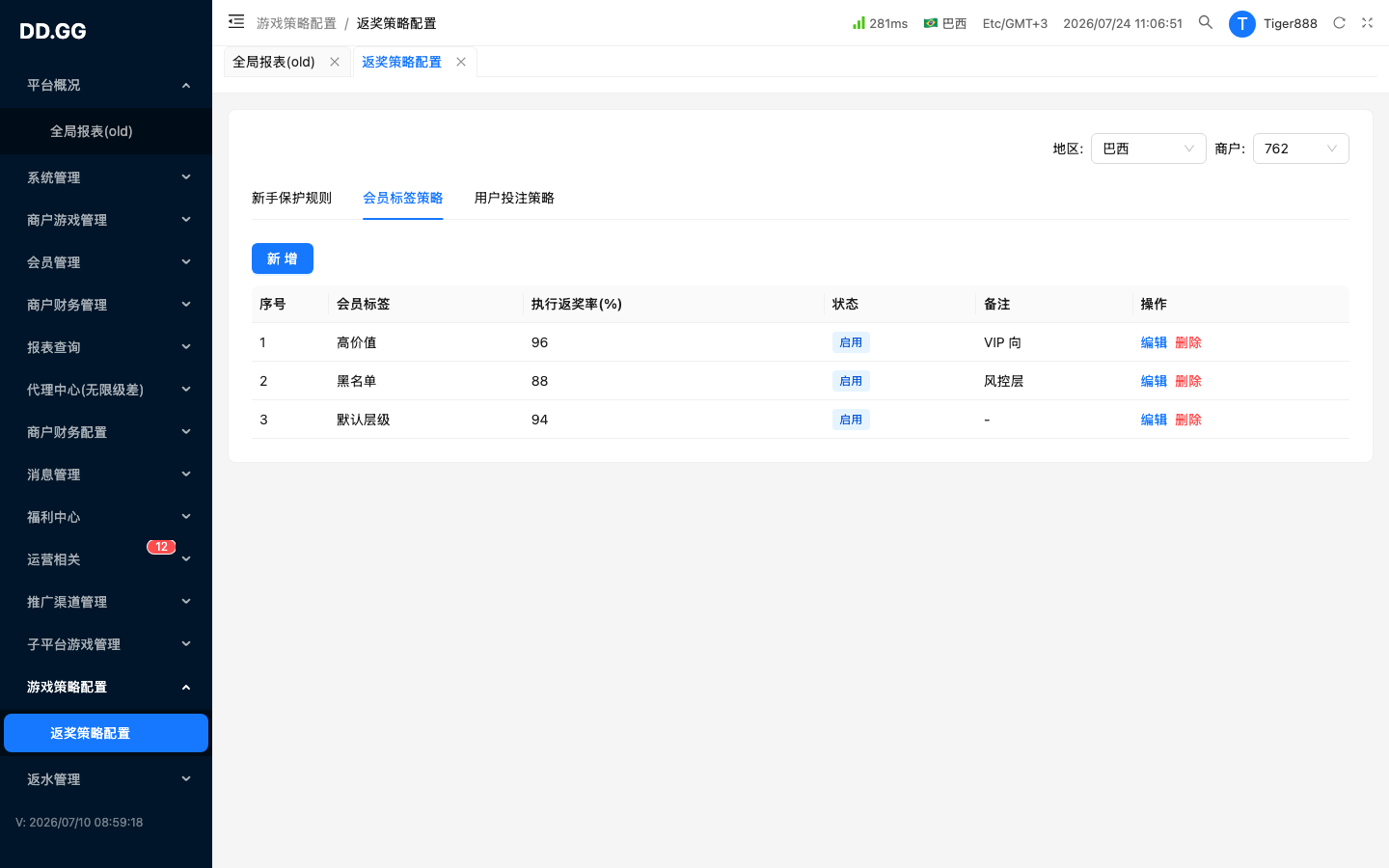
Task: Expand the 子平台游戏管理 sidebar menu
Action: pyautogui.click(x=106, y=644)
